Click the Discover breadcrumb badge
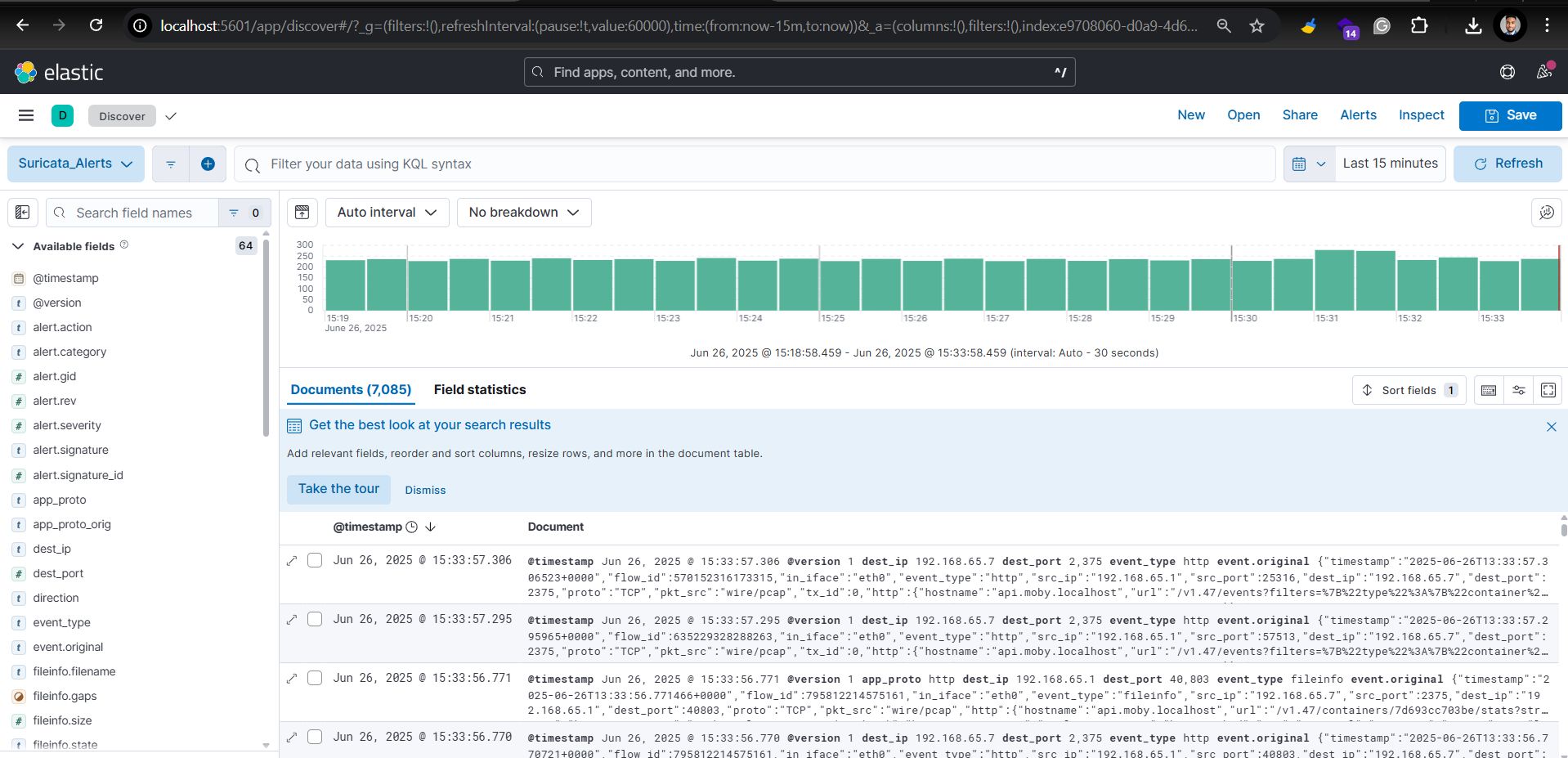 tap(122, 116)
